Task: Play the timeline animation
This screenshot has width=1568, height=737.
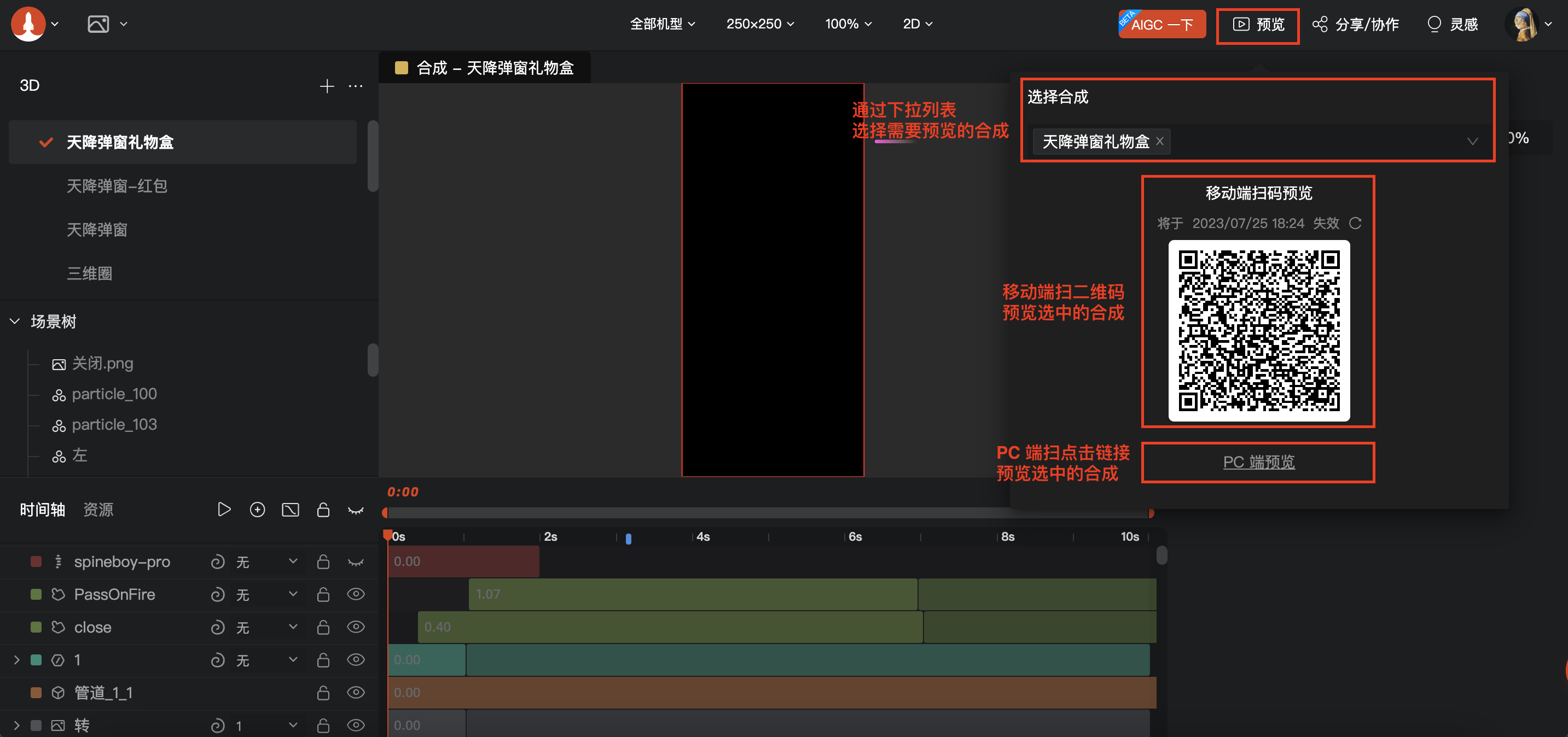Action: 224,509
